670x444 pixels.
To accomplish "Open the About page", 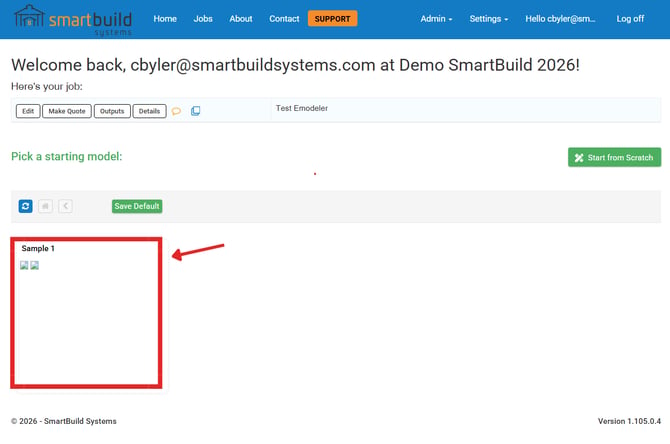I will click(241, 19).
